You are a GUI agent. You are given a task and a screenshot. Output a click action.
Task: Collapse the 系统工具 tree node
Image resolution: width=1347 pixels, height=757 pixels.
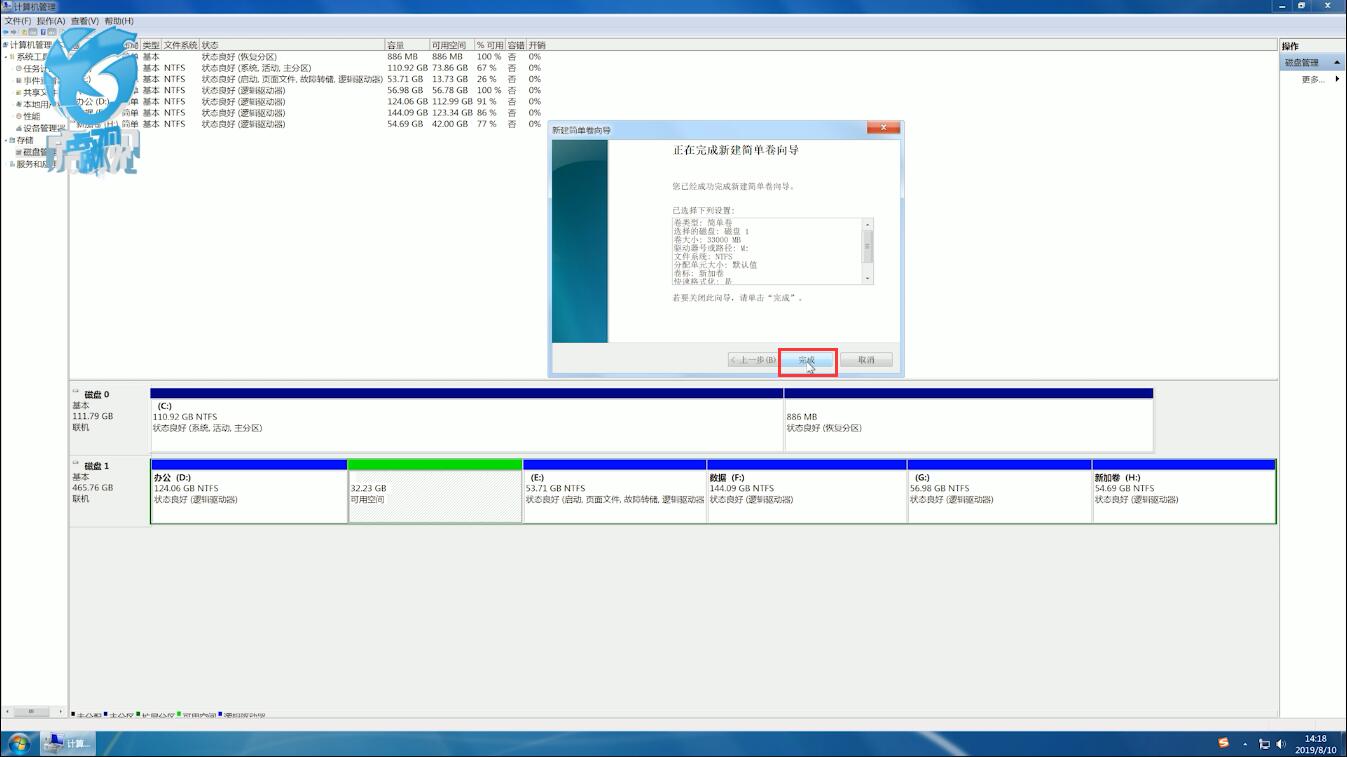(x=5, y=57)
